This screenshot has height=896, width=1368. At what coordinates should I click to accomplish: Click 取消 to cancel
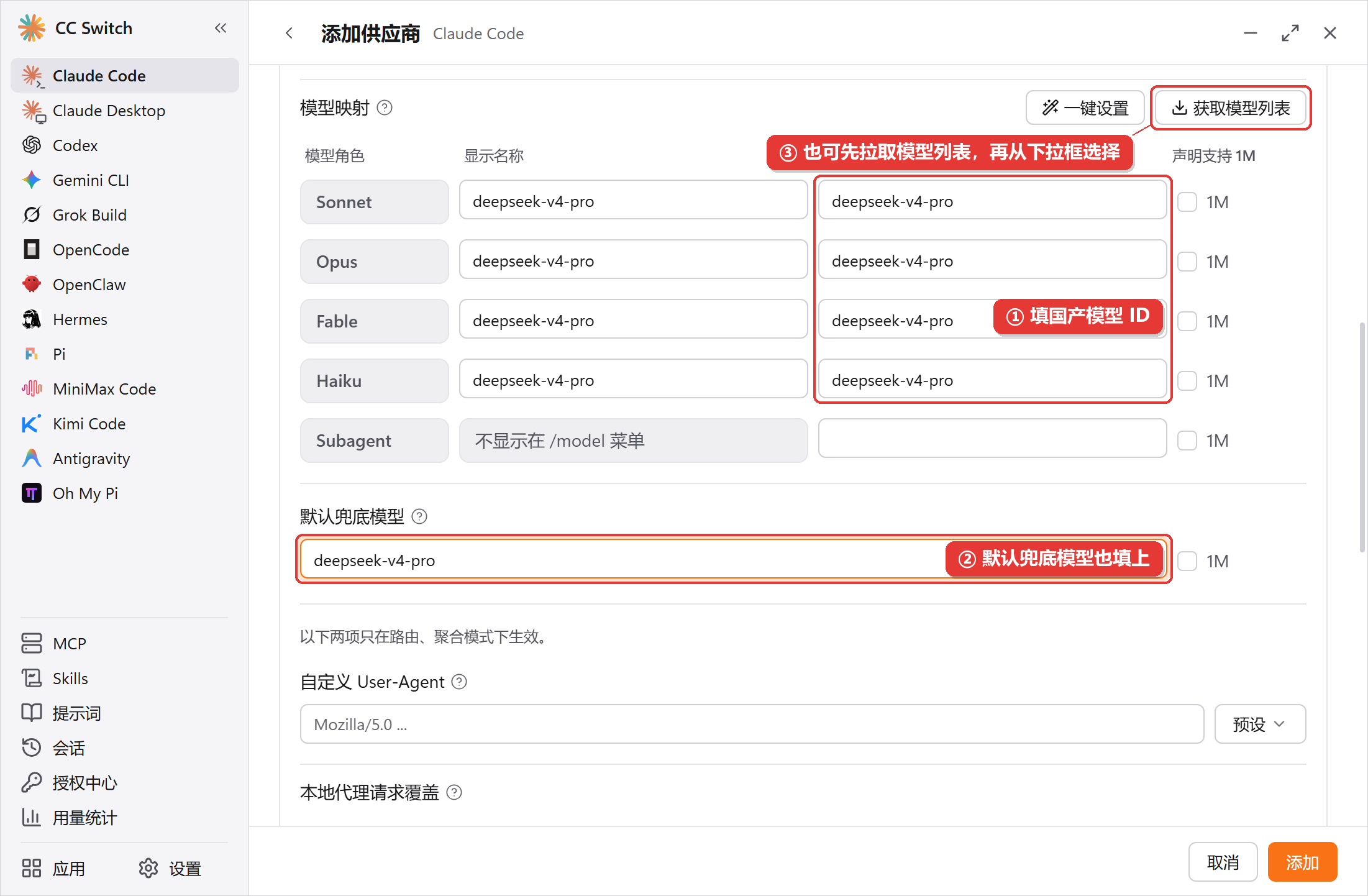1223,862
